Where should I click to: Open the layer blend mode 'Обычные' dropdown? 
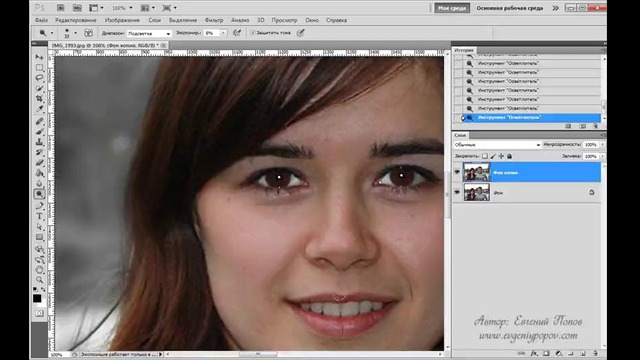click(x=497, y=144)
